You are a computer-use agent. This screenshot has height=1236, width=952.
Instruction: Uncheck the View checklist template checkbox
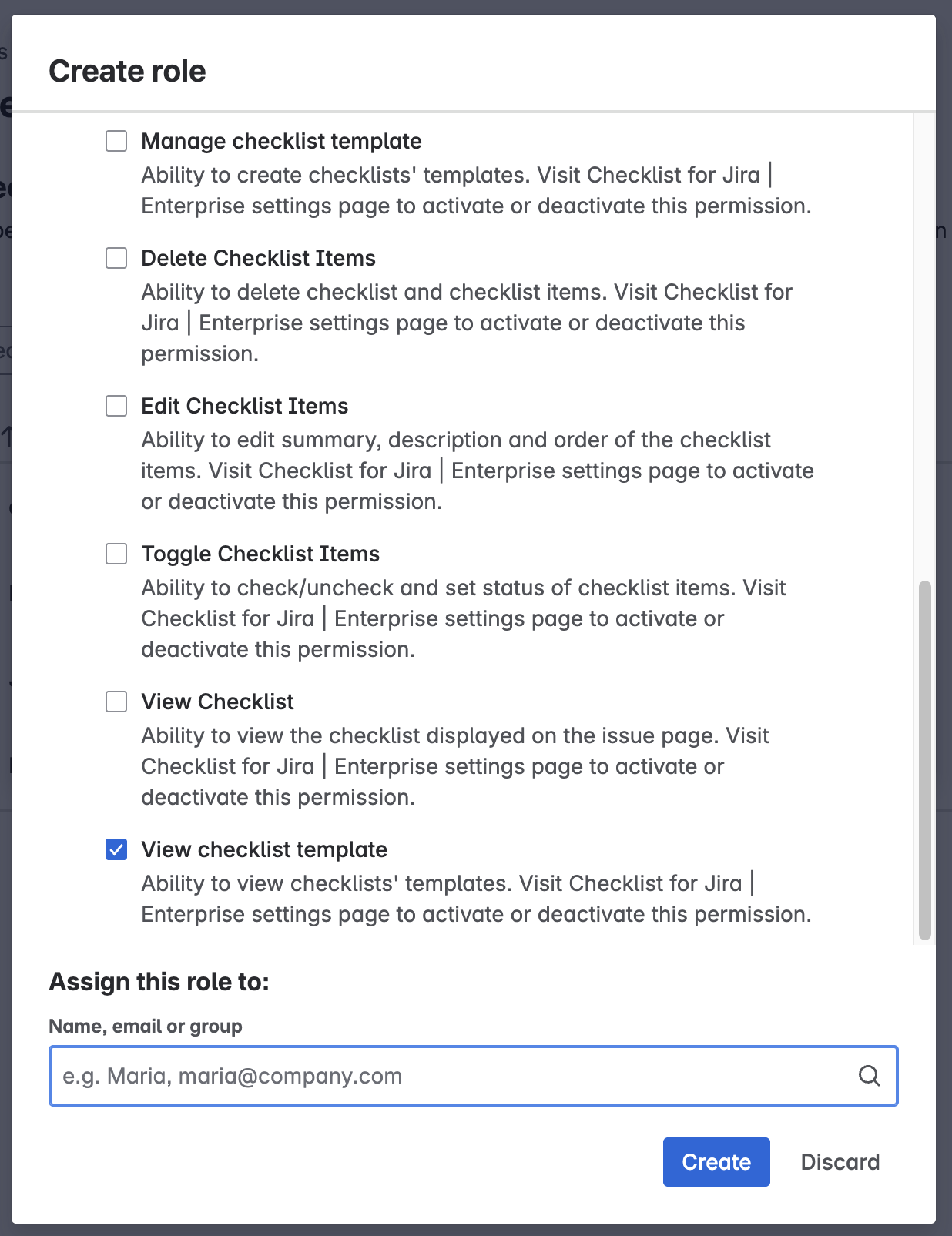click(x=116, y=849)
